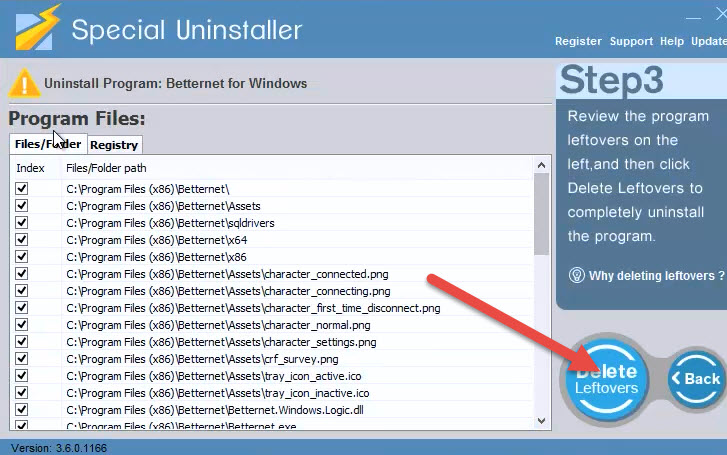Uncheck character_normal.png checkbox

click(21, 325)
